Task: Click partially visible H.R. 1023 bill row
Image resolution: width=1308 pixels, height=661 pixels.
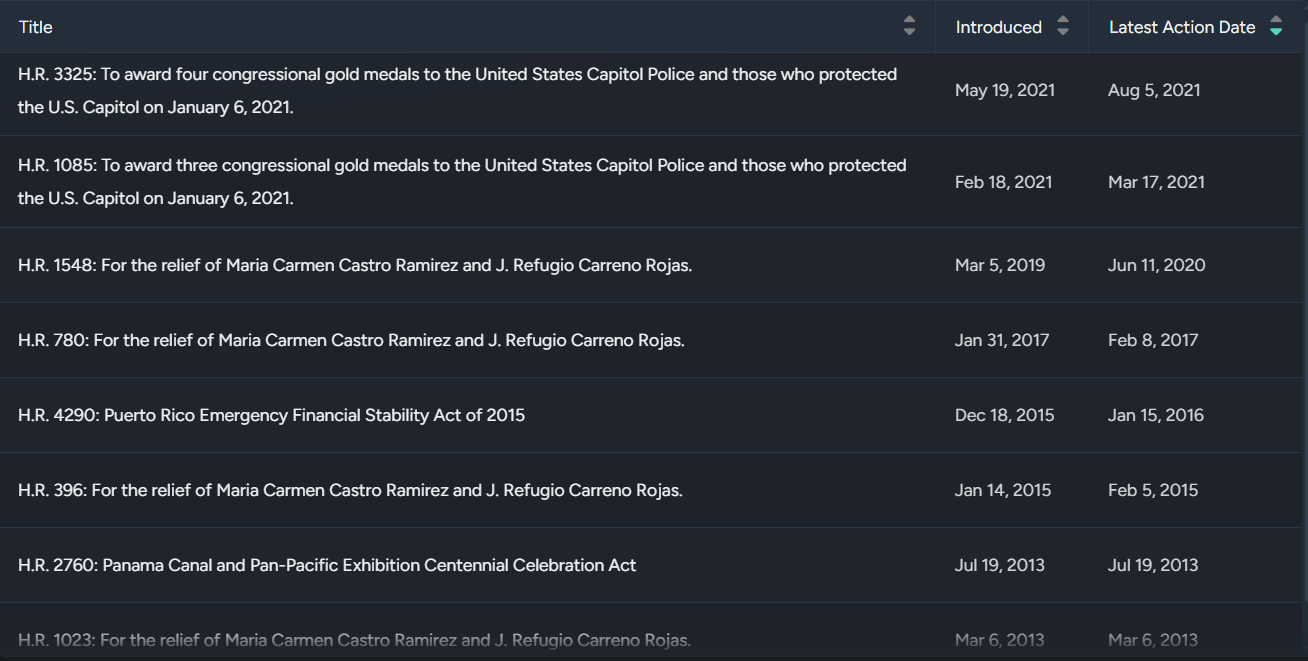Action: pyautogui.click(x=354, y=640)
